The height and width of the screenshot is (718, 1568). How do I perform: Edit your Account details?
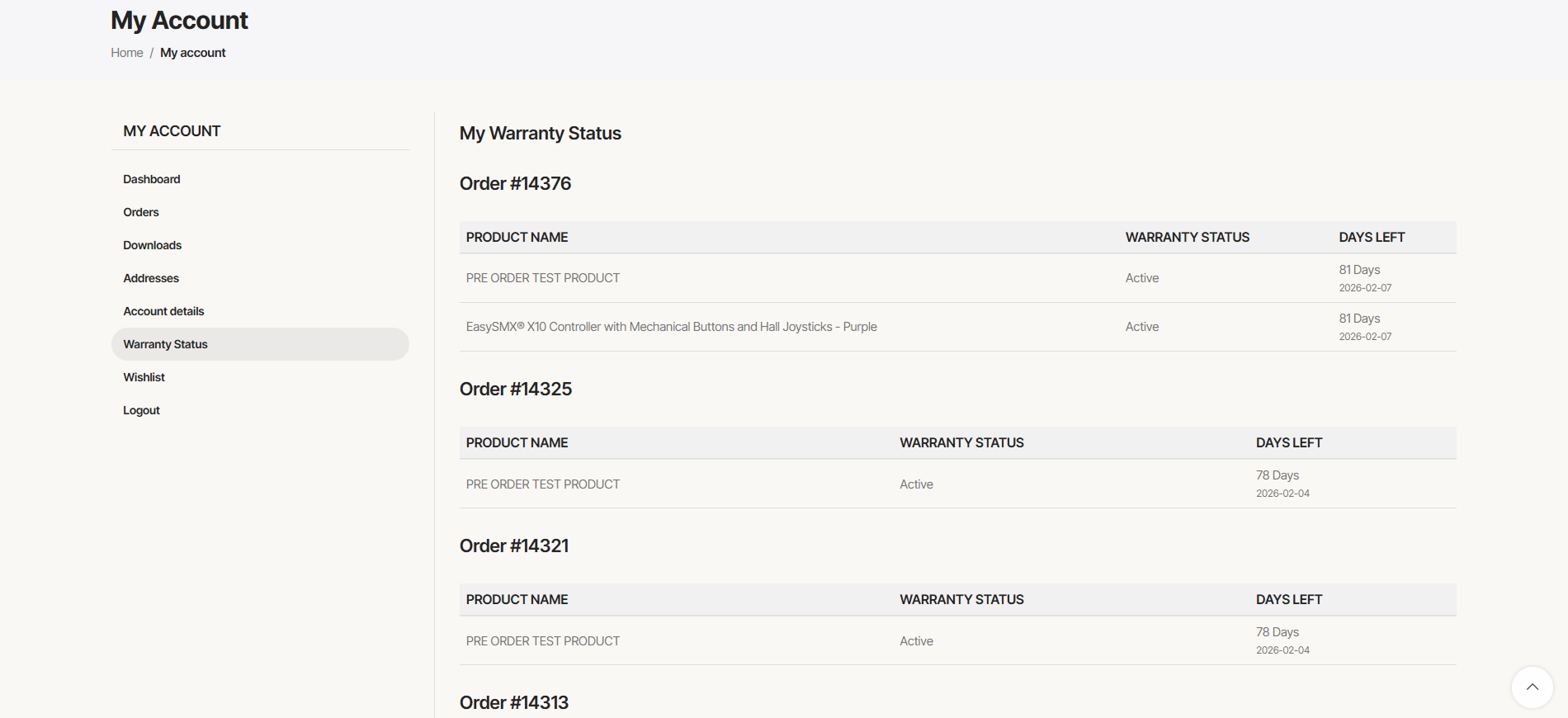(x=163, y=311)
